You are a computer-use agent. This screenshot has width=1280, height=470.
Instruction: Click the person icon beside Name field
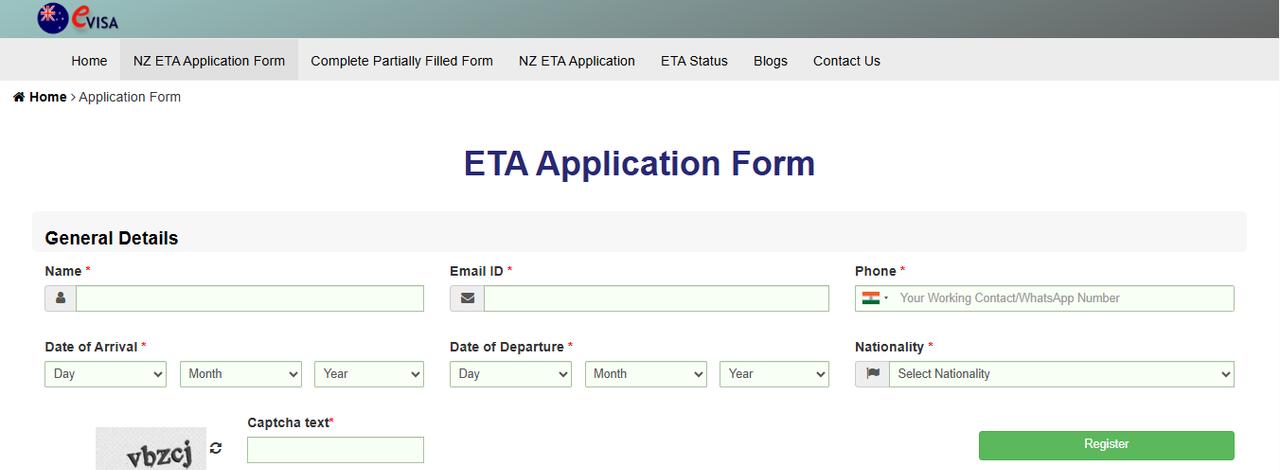coord(60,298)
